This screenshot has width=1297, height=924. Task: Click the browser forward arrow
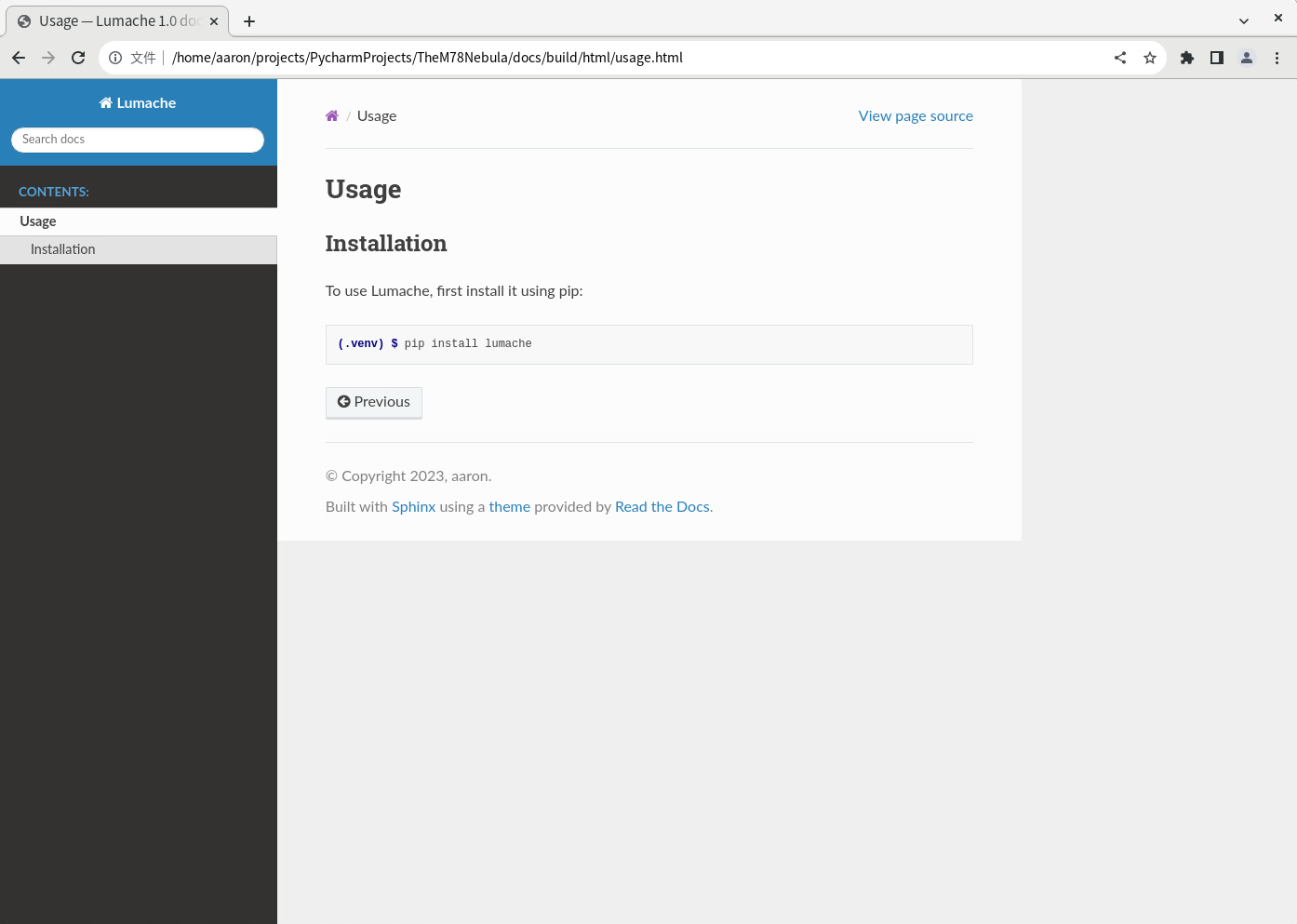[x=48, y=58]
